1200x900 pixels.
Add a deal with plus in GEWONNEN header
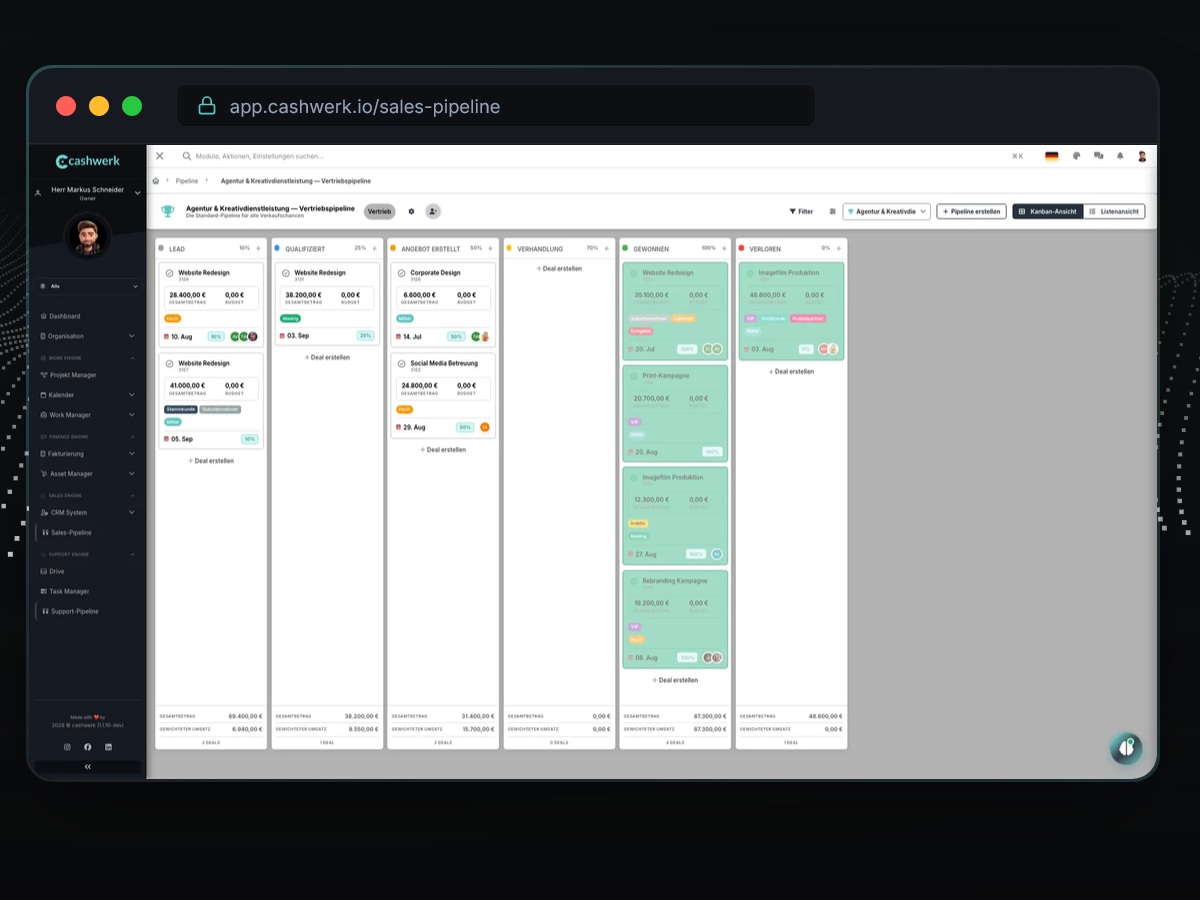pos(723,248)
